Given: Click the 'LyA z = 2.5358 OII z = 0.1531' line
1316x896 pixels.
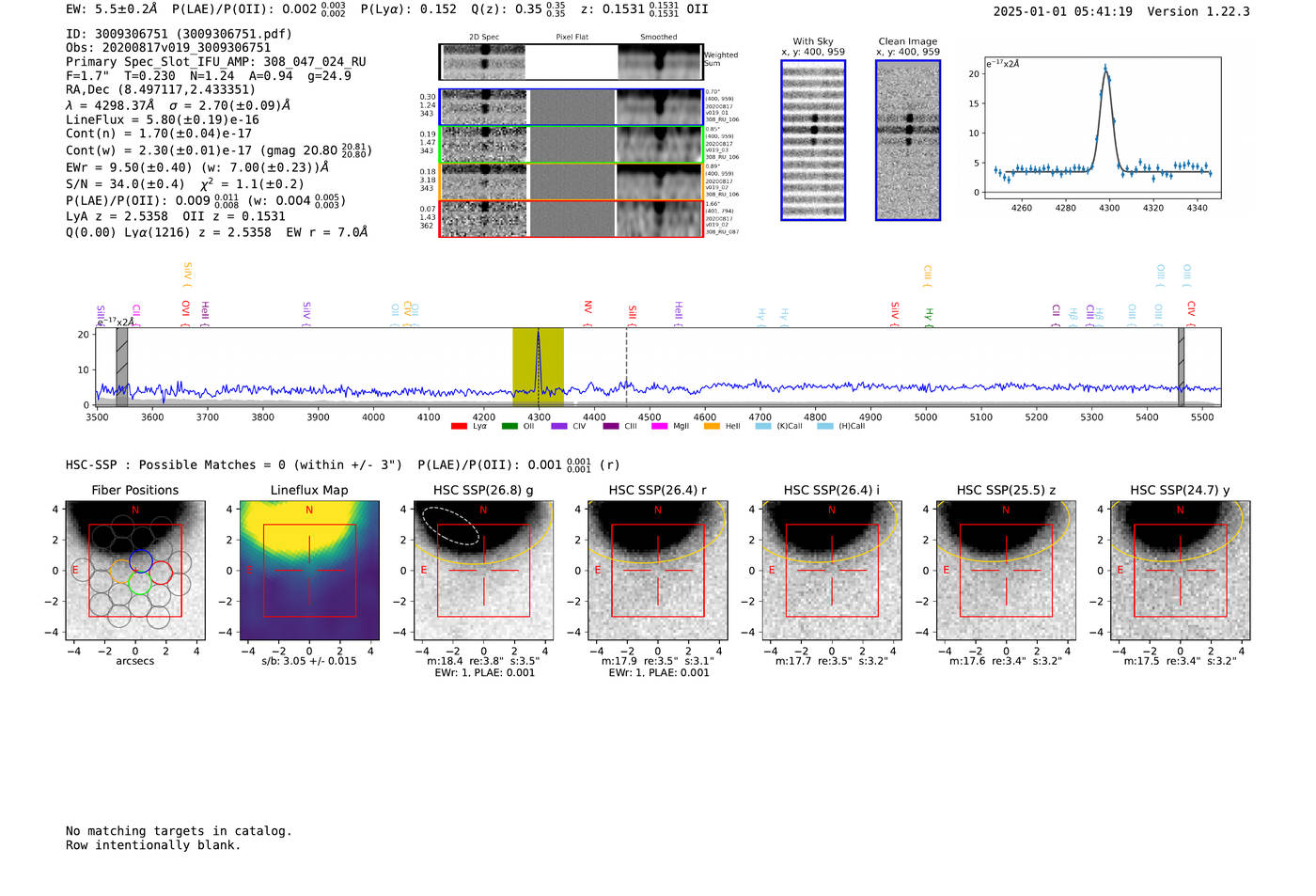Looking at the screenshot, I should (176, 216).
